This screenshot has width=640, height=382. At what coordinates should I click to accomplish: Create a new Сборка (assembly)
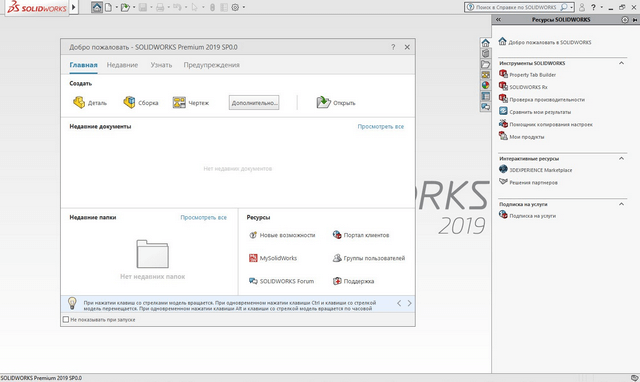(141, 102)
